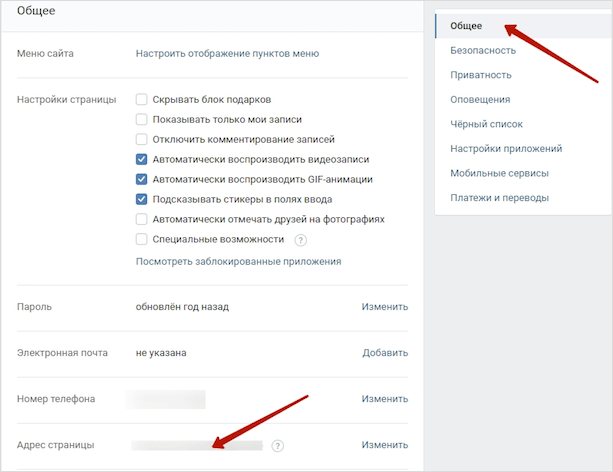Enable Автоматически отмечать друзей на фотографиях
Screen dimensions: 613x472
tap(142, 219)
